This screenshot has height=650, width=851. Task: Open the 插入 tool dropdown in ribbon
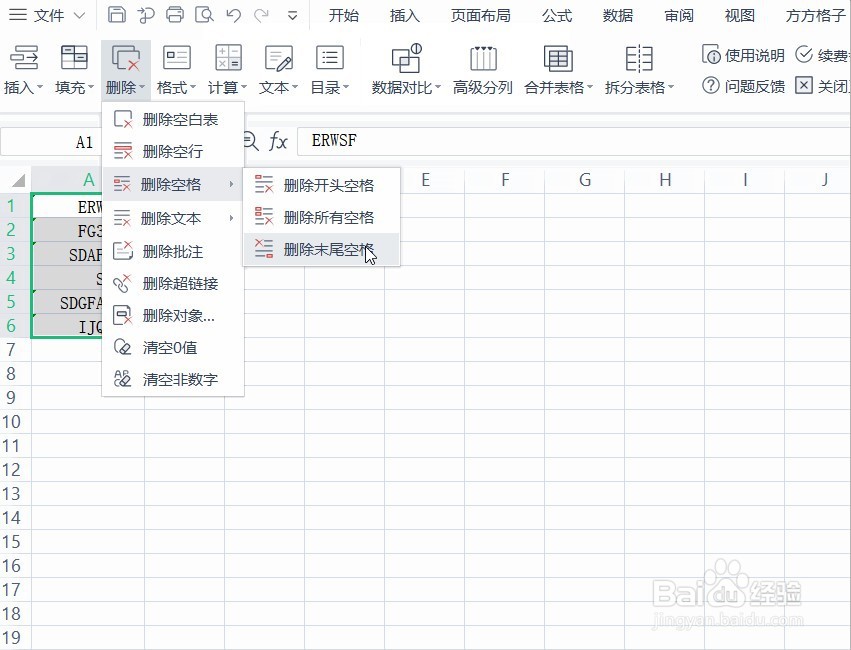pyautogui.click(x=23, y=70)
